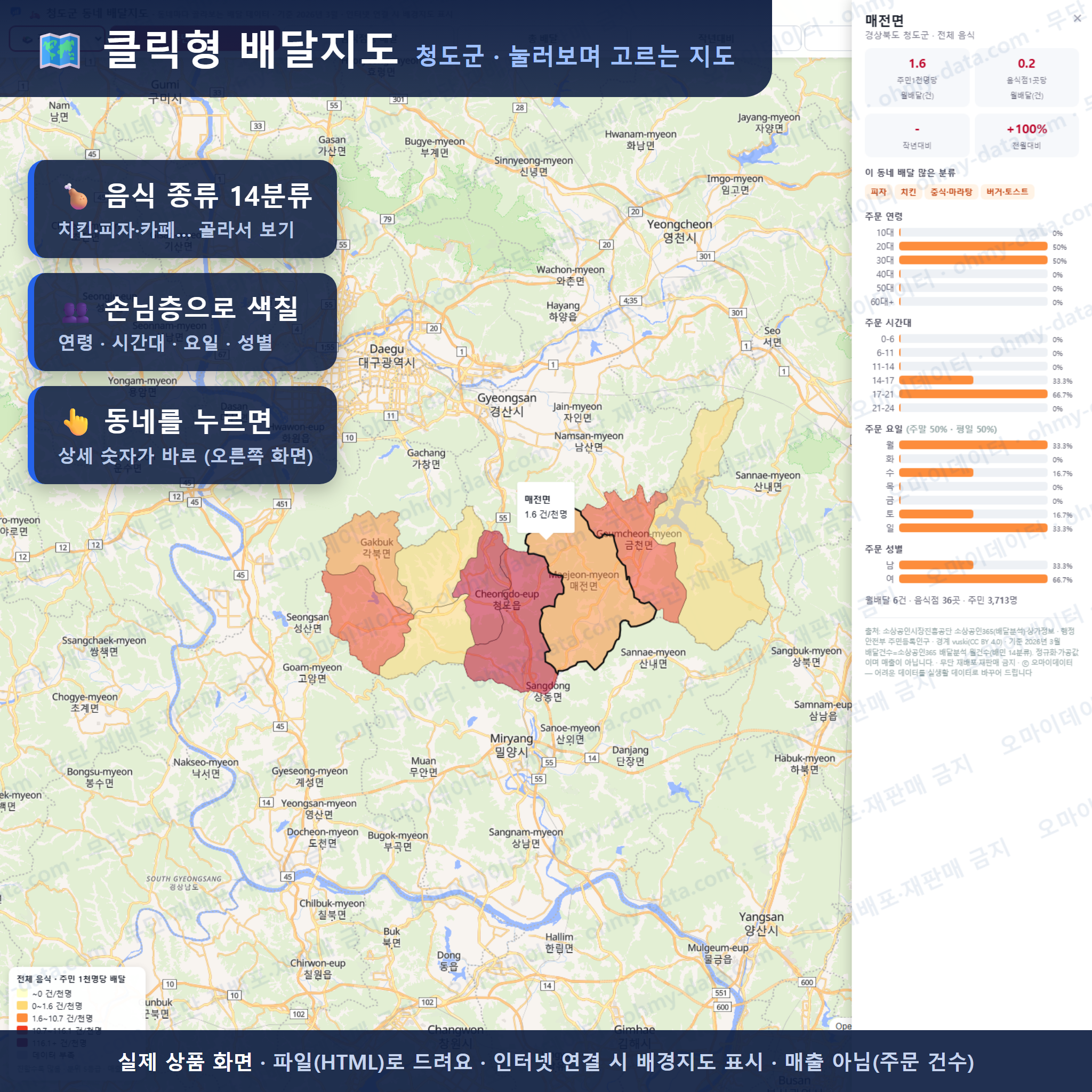Click the Yeongcheon 영천시 map label
This screenshot has height=1092, width=1092.
[679, 230]
